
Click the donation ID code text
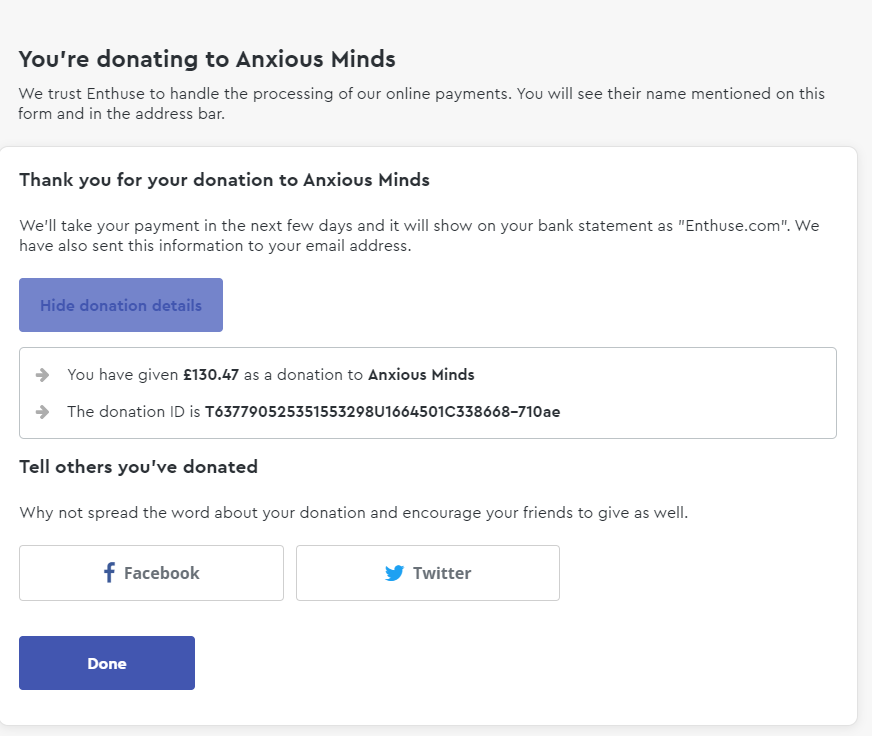pyautogui.click(x=382, y=411)
